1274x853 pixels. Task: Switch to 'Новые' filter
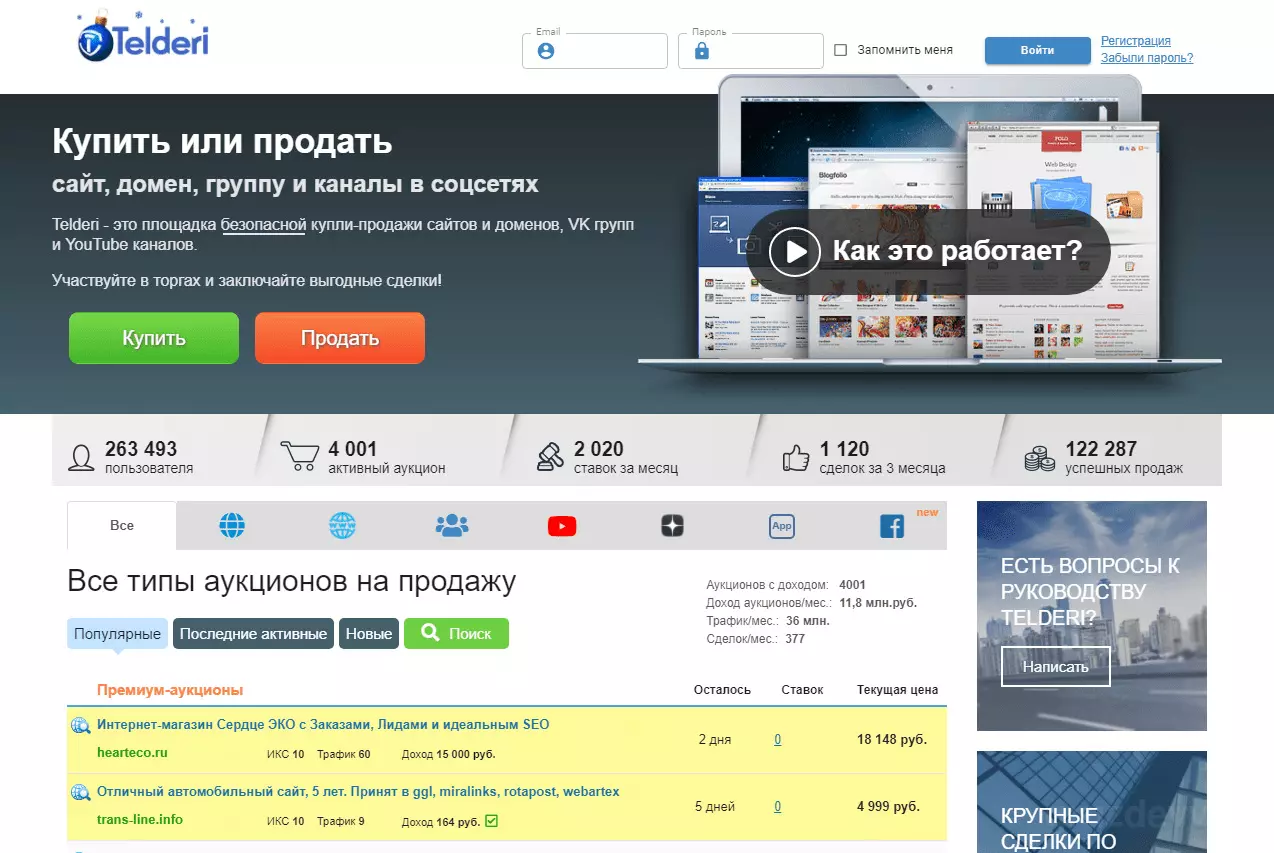(369, 634)
